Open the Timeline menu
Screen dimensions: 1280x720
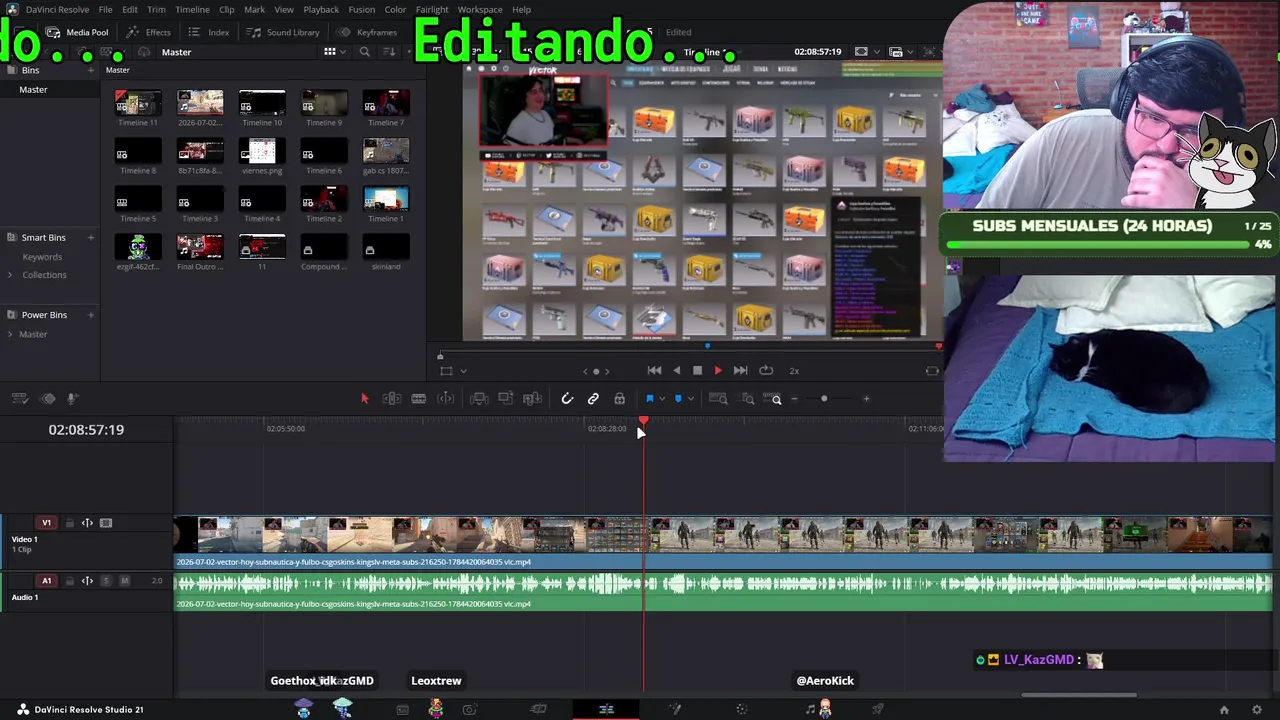click(192, 10)
